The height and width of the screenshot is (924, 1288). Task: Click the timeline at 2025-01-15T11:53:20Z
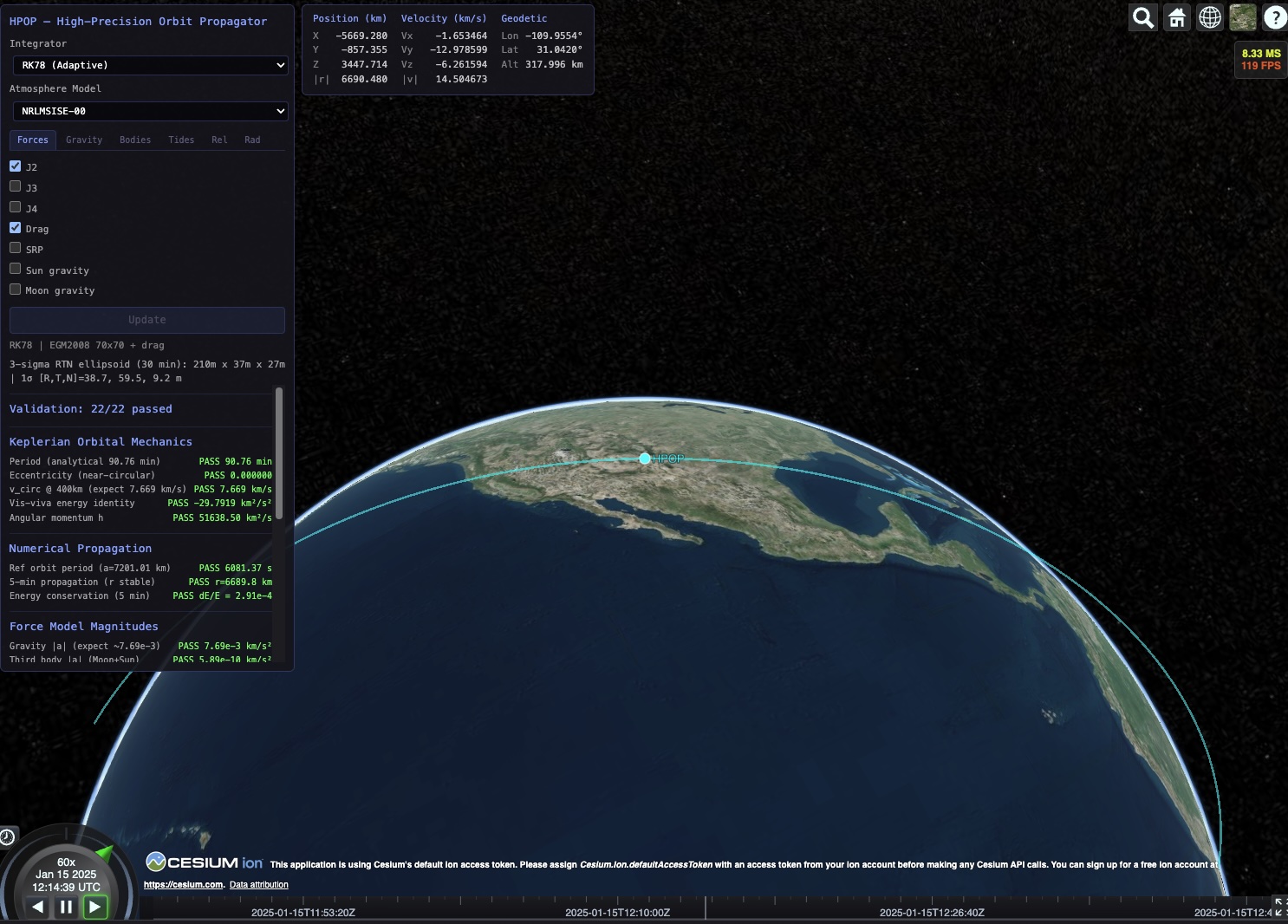pyautogui.click(x=303, y=912)
